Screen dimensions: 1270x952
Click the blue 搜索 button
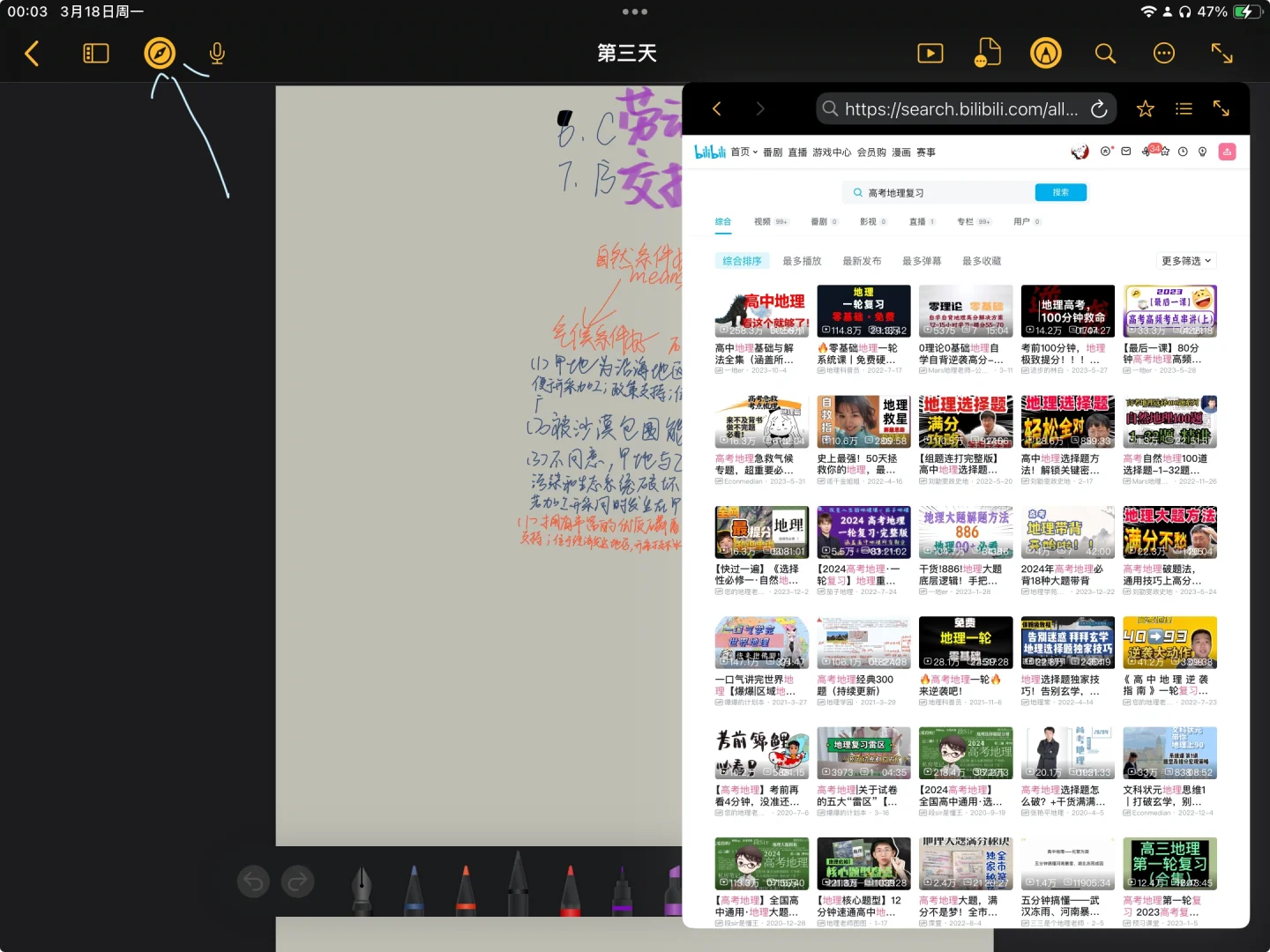tap(1061, 192)
